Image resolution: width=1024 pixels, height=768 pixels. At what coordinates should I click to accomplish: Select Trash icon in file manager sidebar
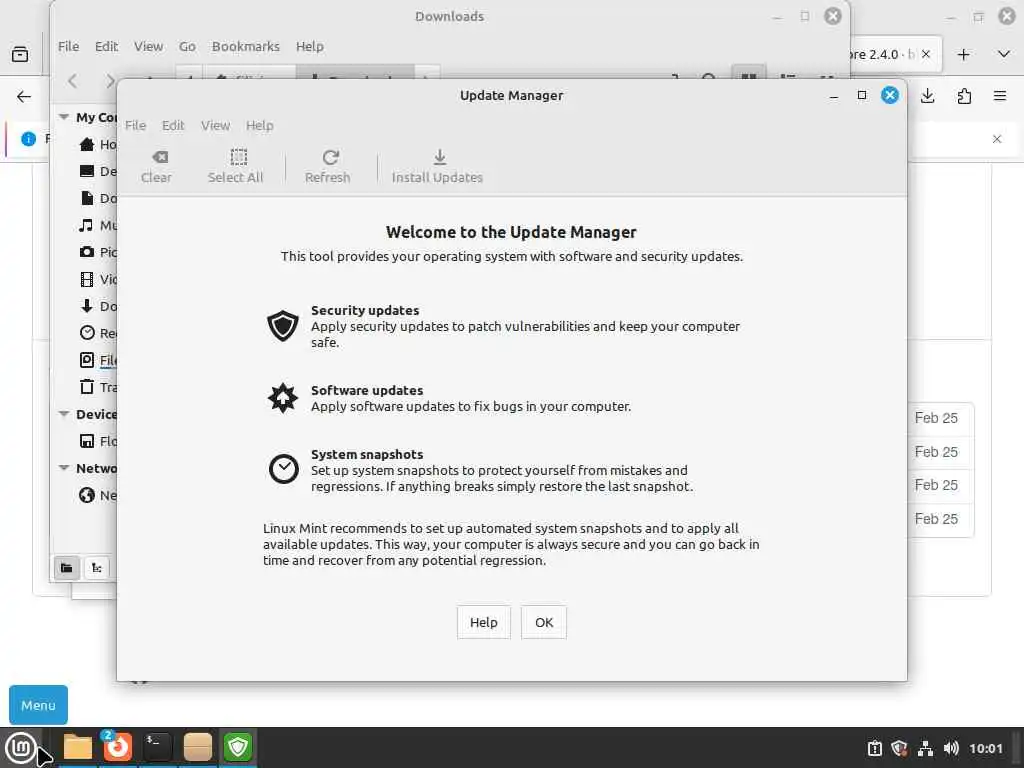click(x=87, y=387)
